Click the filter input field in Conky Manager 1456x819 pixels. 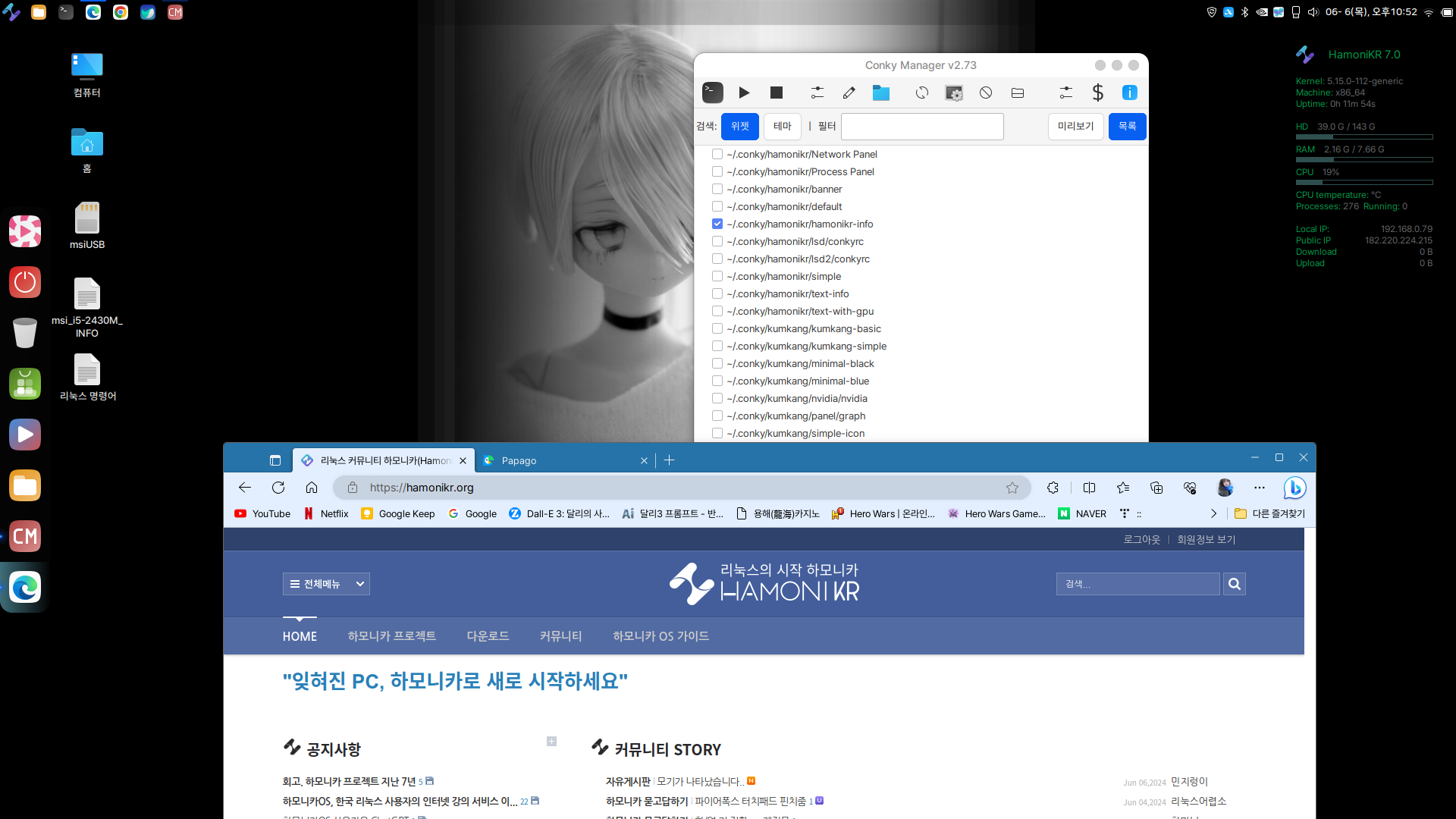tap(921, 126)
